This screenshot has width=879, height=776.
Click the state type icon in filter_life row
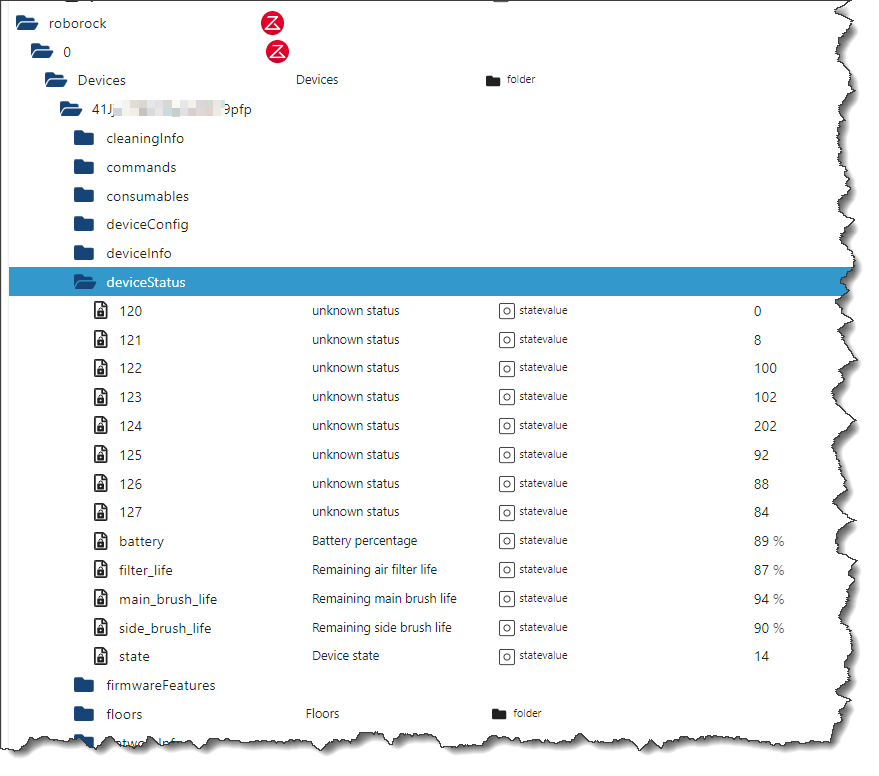[506, 570]
